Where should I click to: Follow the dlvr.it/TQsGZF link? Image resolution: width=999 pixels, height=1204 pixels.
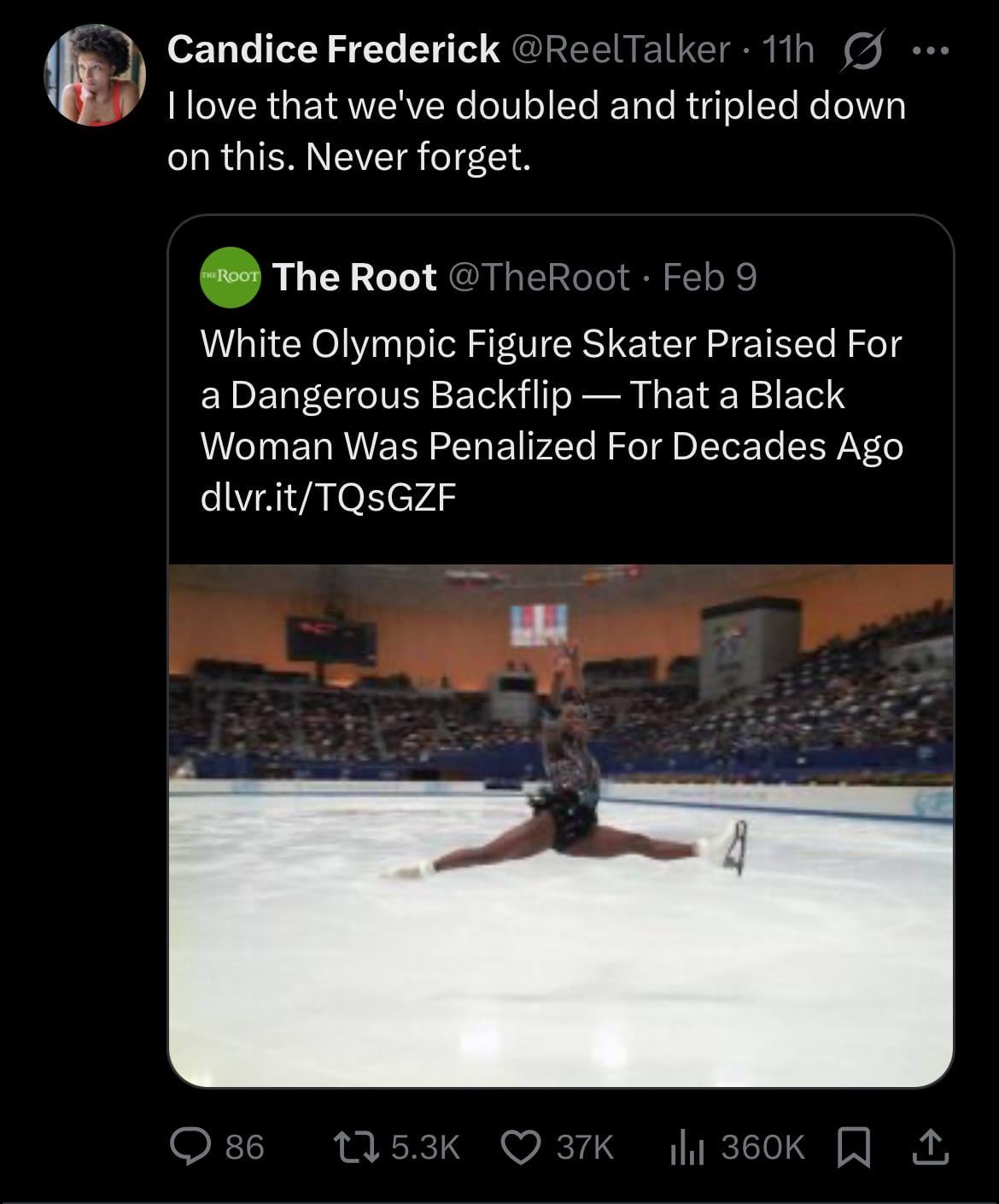click(325, 498)
